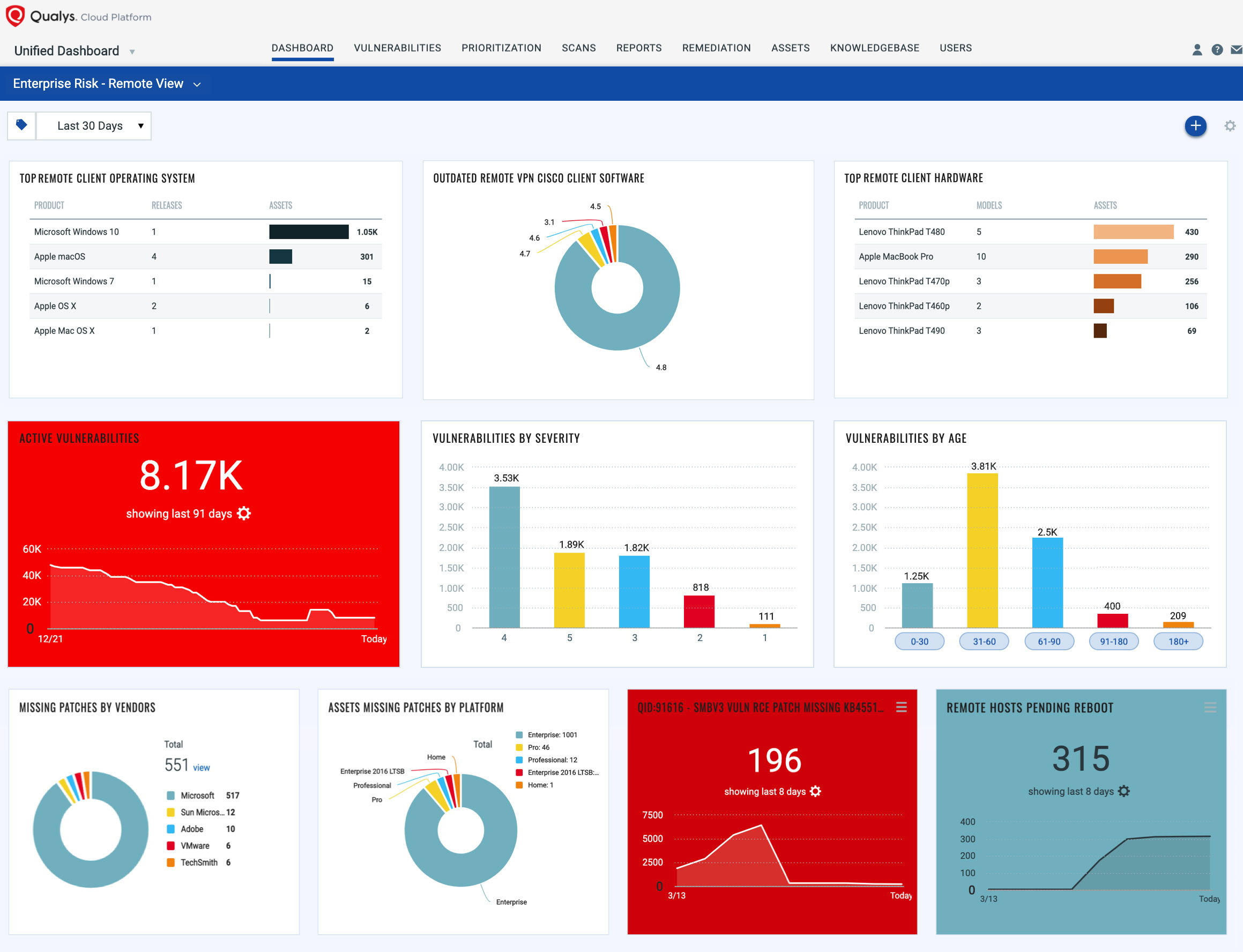Click the blue add widget plus button
The image size is (1243, 952).
pyautogui.click(x=1195, y=125)
